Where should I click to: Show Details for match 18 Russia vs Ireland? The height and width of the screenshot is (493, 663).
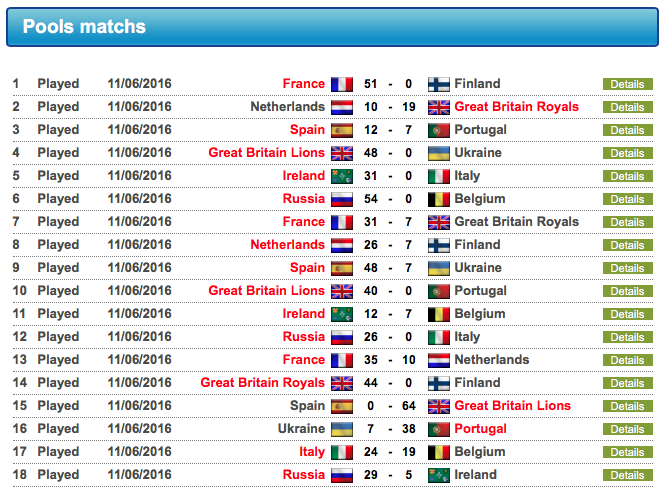pos(627,475)
